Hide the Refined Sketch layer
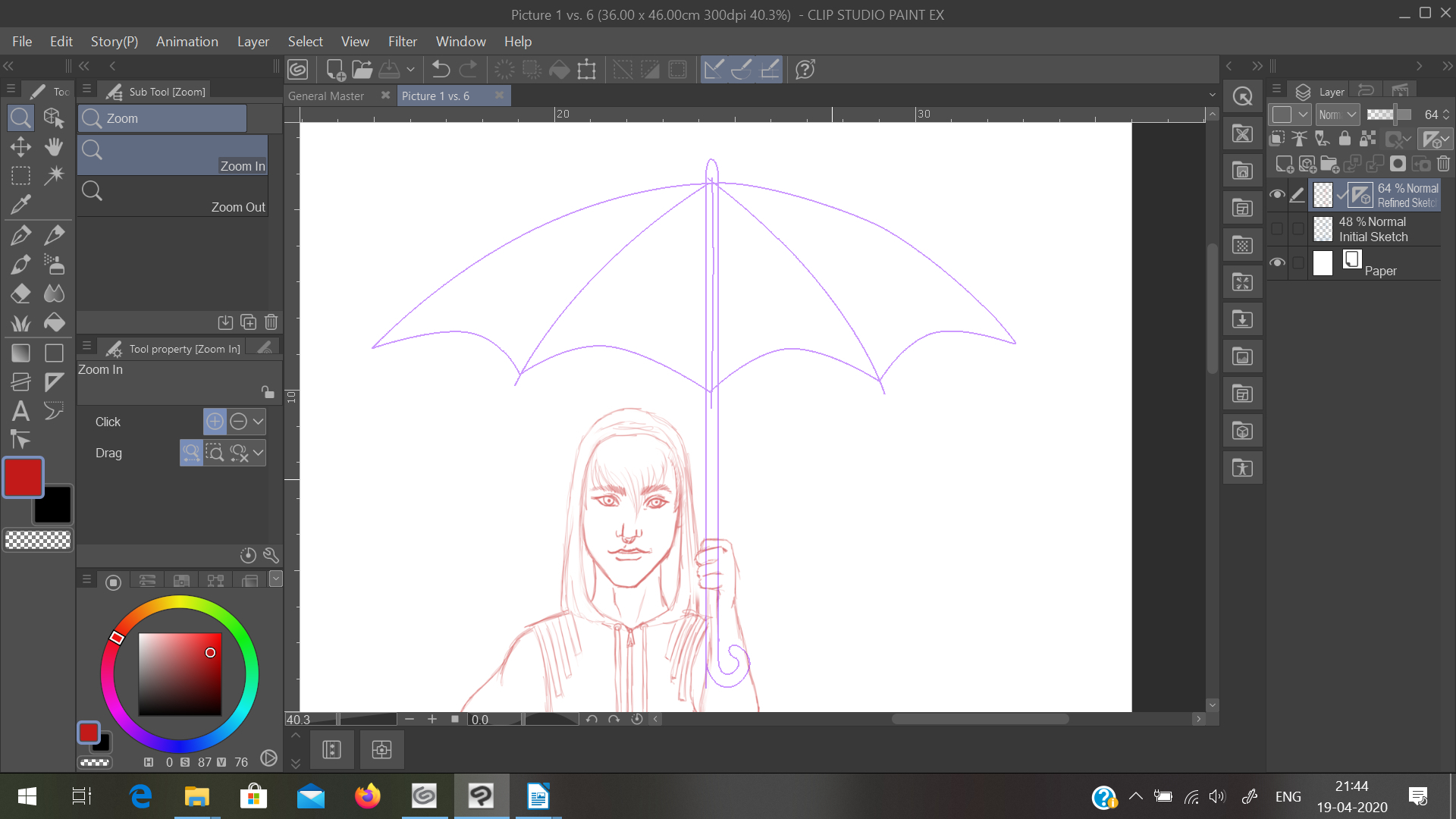Screen dimensions: 1456x819 click(1277, 195)
